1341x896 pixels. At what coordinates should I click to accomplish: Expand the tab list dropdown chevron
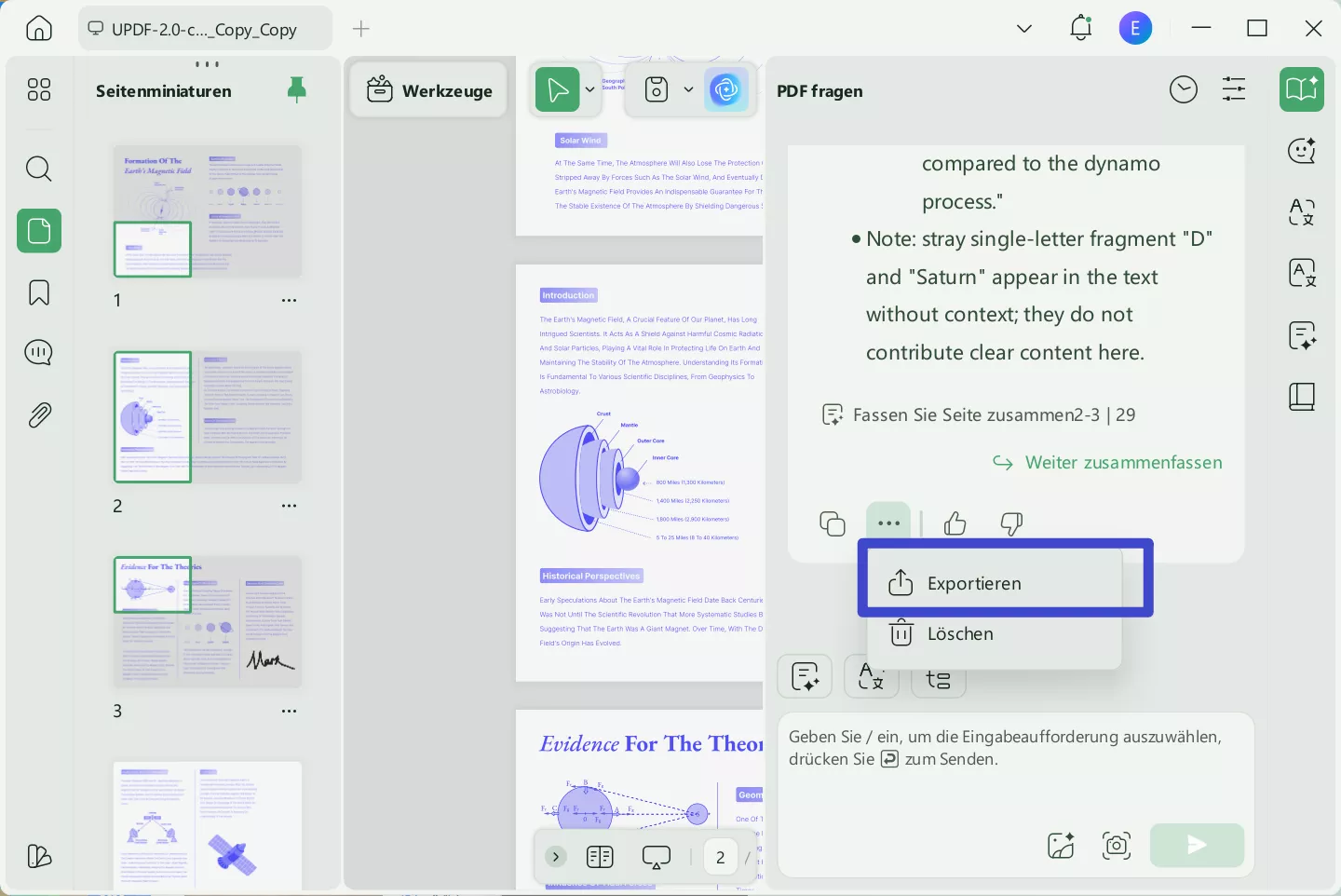[x=1024, y=28]
